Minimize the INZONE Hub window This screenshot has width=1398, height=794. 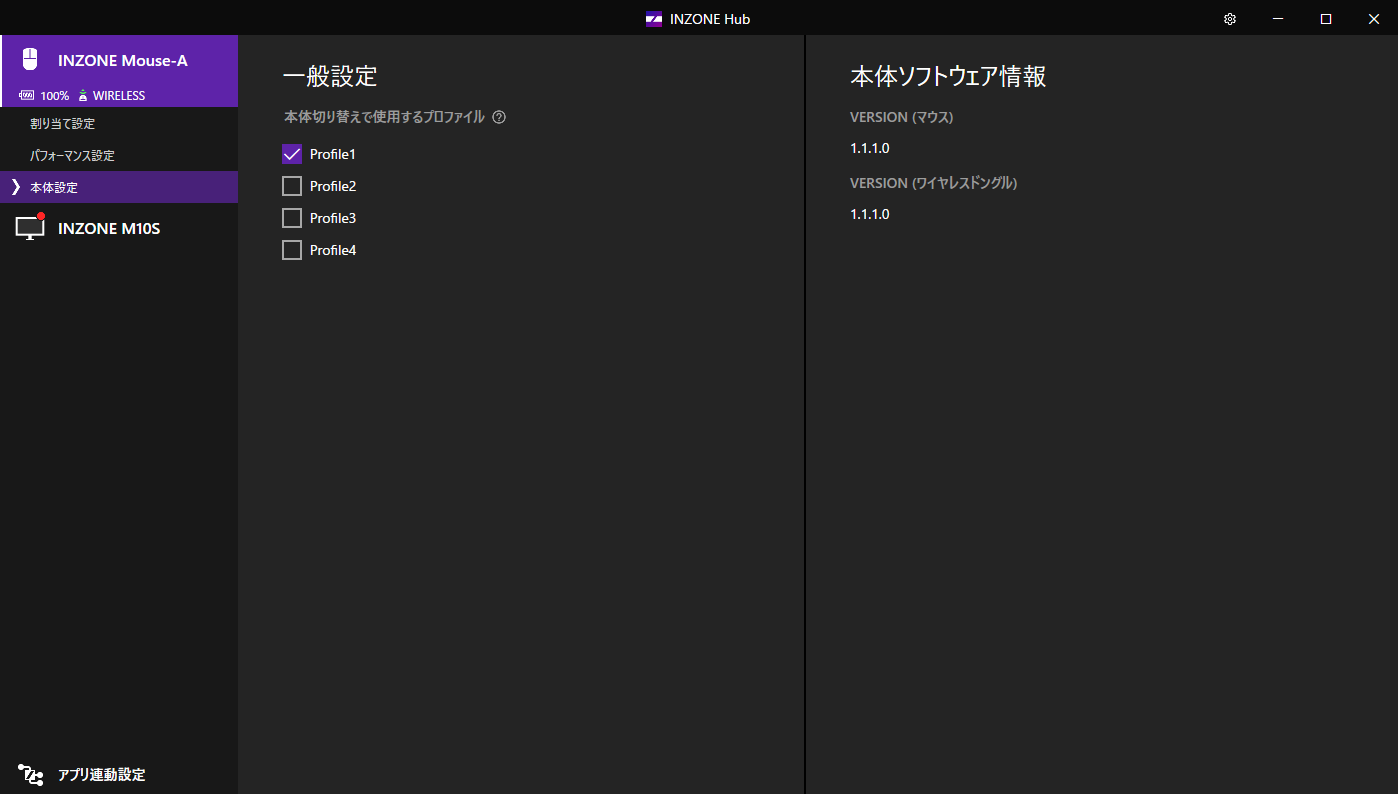click(1278, 19)
